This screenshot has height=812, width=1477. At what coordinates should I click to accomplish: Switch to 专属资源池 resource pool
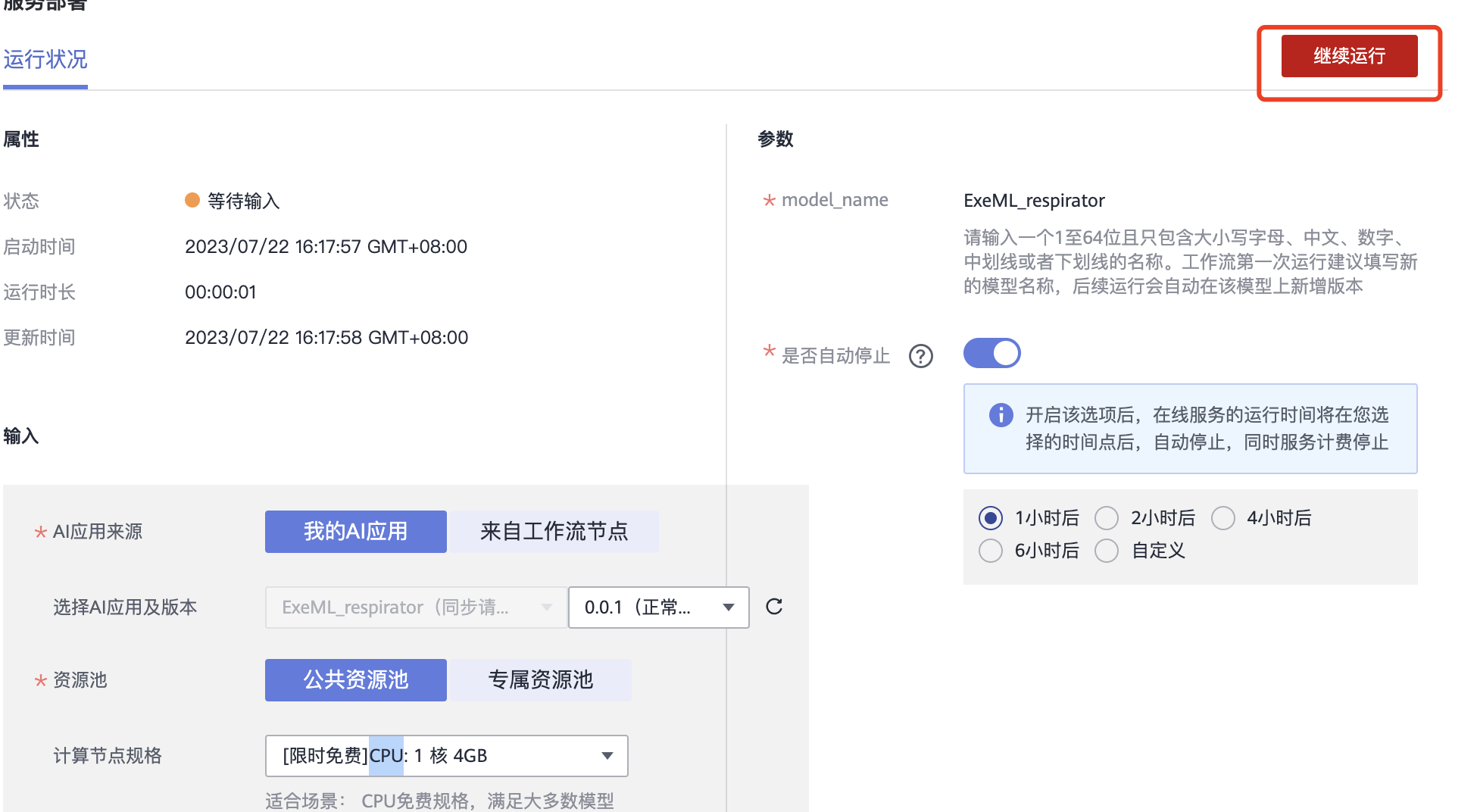(540, 680)
